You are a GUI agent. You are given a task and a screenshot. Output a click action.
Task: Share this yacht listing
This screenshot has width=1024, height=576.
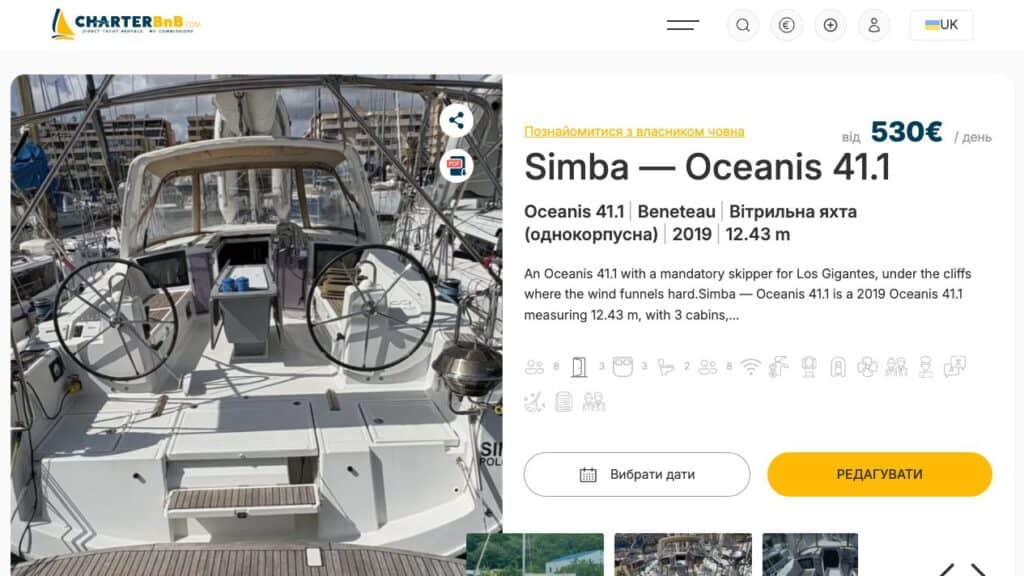tap(456, 120)
